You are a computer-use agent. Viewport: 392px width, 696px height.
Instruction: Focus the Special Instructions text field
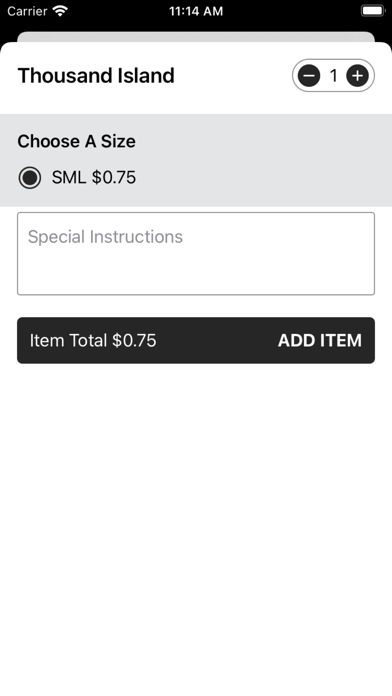tap(196, 253)
